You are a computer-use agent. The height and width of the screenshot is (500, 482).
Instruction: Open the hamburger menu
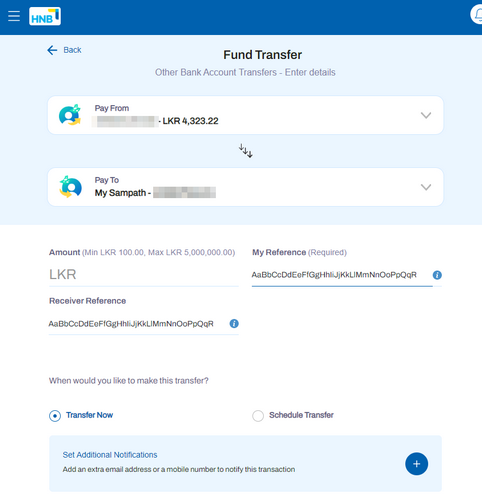tap(14, 16)
